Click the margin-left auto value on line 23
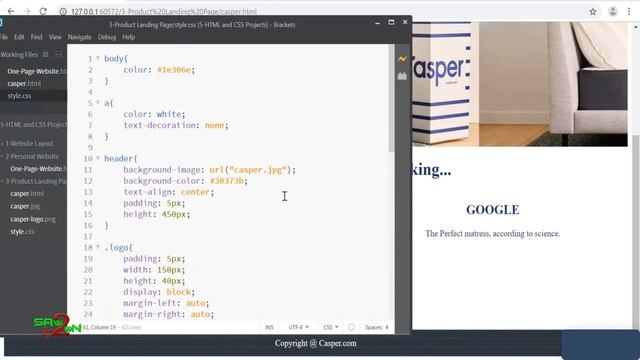Image resolution: width=640 pixels, height=360 pixels. click(x=195, y=303)
